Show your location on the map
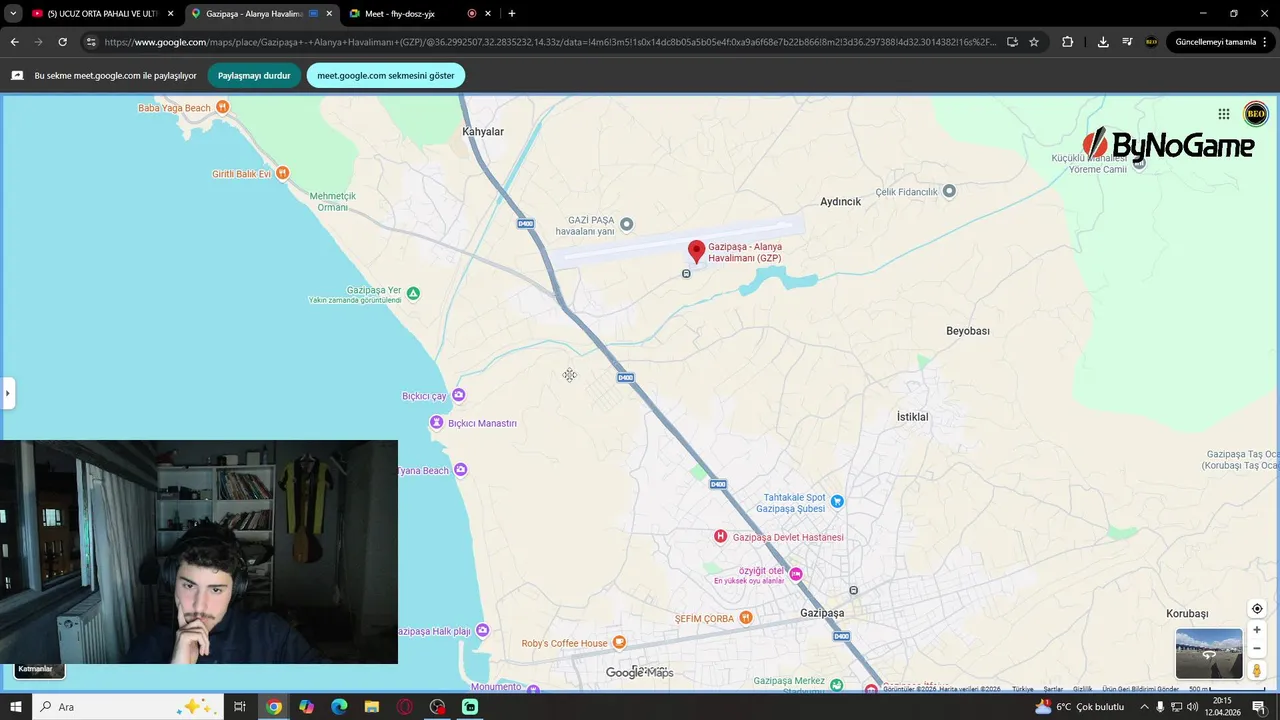 (x=1257, y=609)
